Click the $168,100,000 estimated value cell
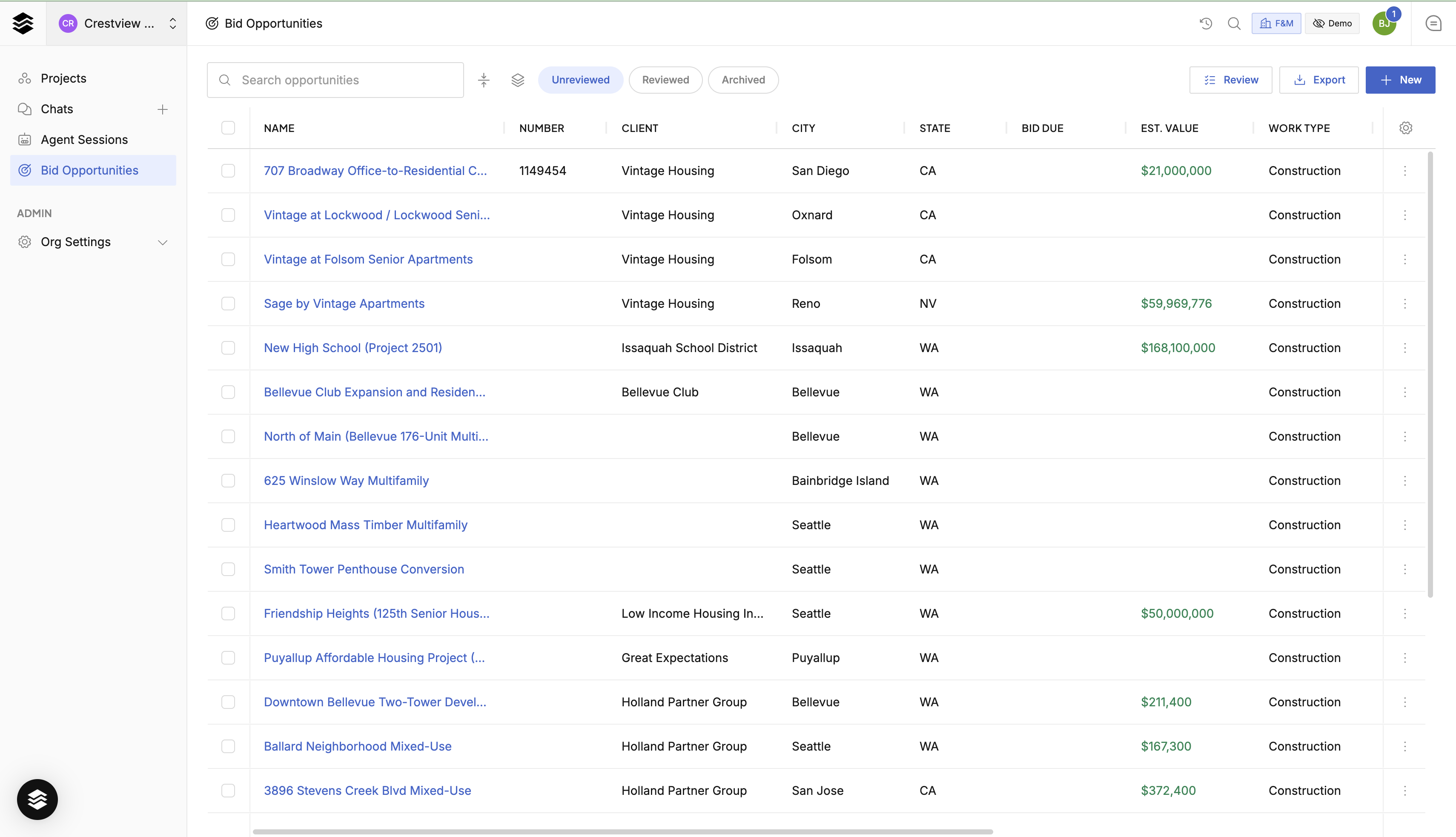This screenshot has width=1456, height=837. point(1178,348)
